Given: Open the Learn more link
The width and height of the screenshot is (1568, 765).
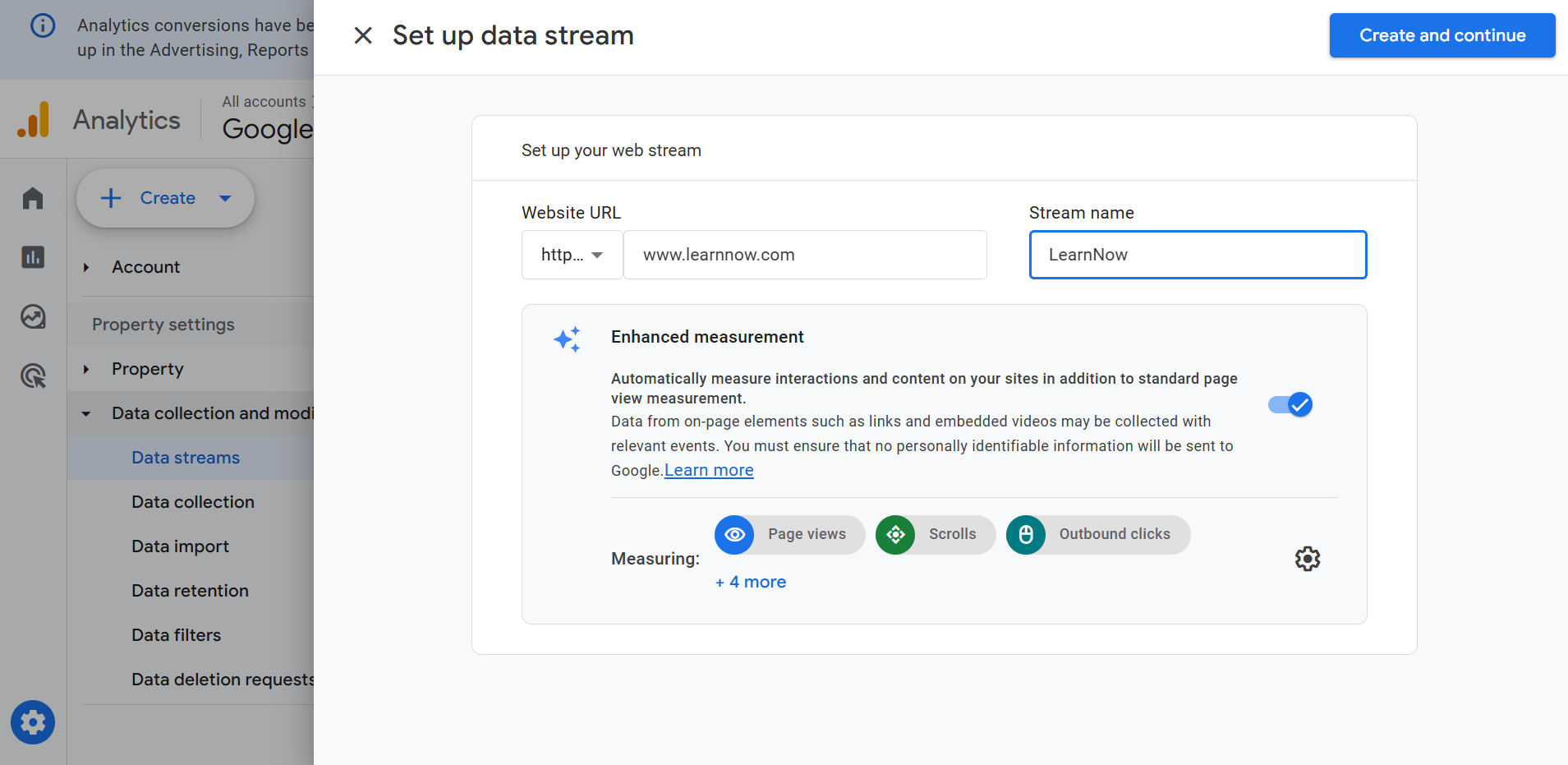Looking at the screenshot, I should 709,470.
